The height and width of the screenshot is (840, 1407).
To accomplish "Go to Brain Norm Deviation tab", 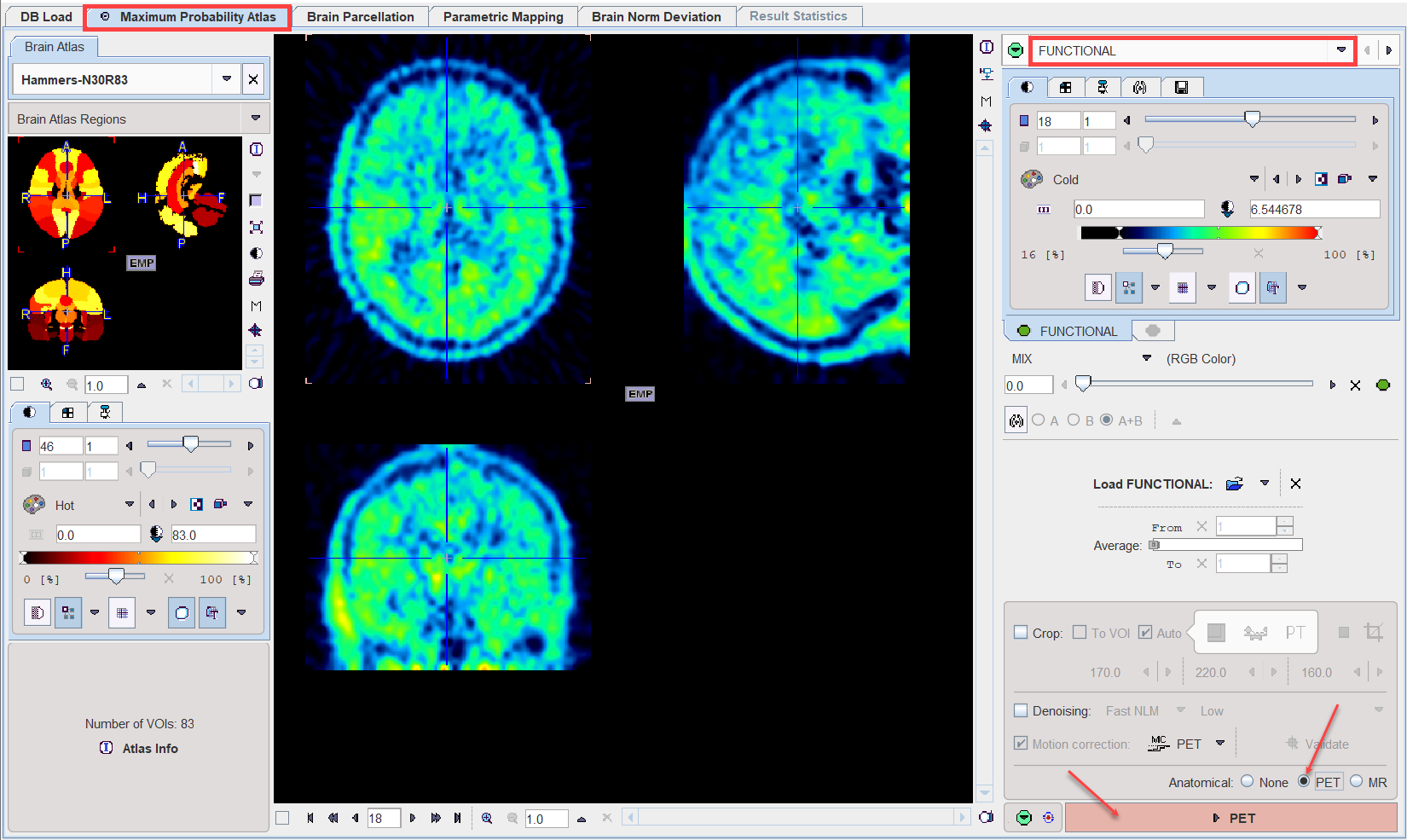I will click(657, 16).
